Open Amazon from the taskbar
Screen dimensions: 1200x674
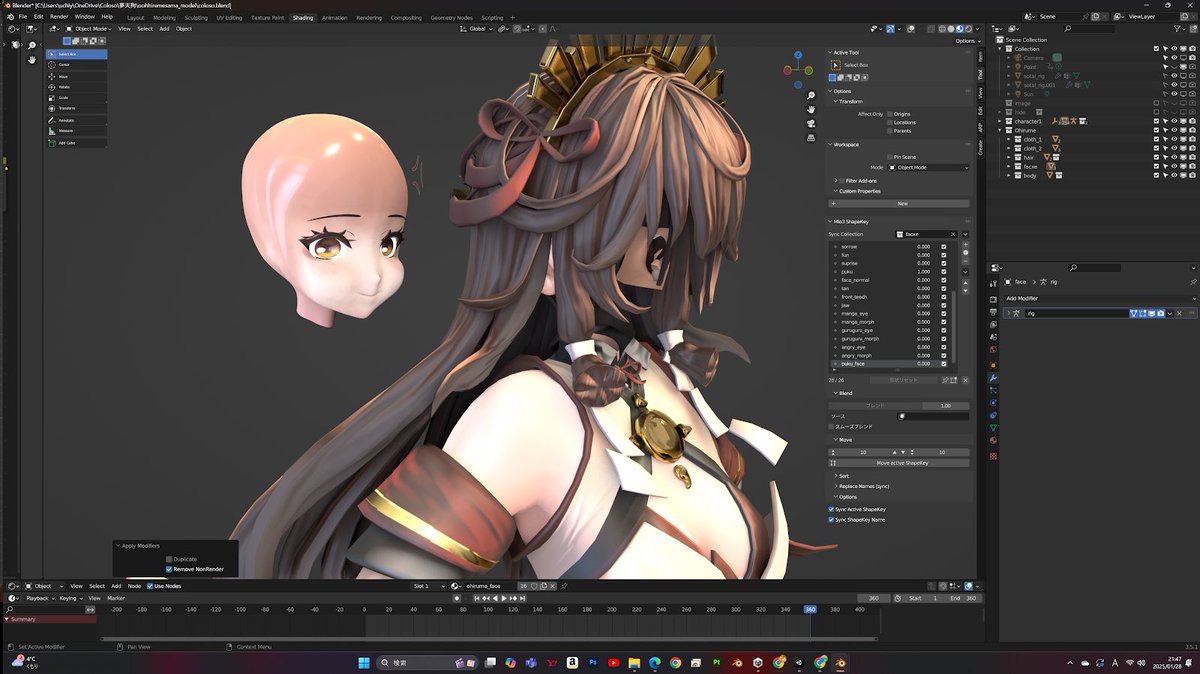click(x=572, y=662)
